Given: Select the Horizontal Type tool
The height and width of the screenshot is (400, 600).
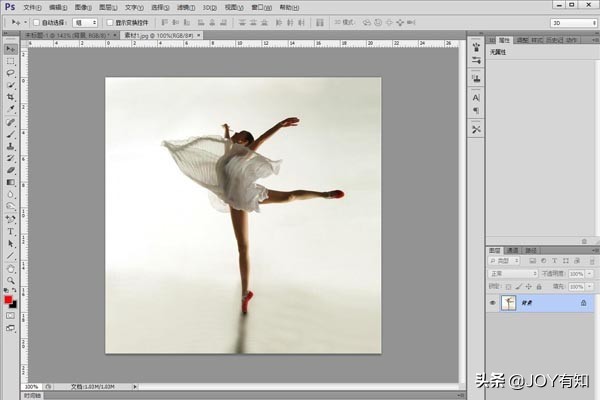Looking at the screenshot, I should [x=10, y=231].
